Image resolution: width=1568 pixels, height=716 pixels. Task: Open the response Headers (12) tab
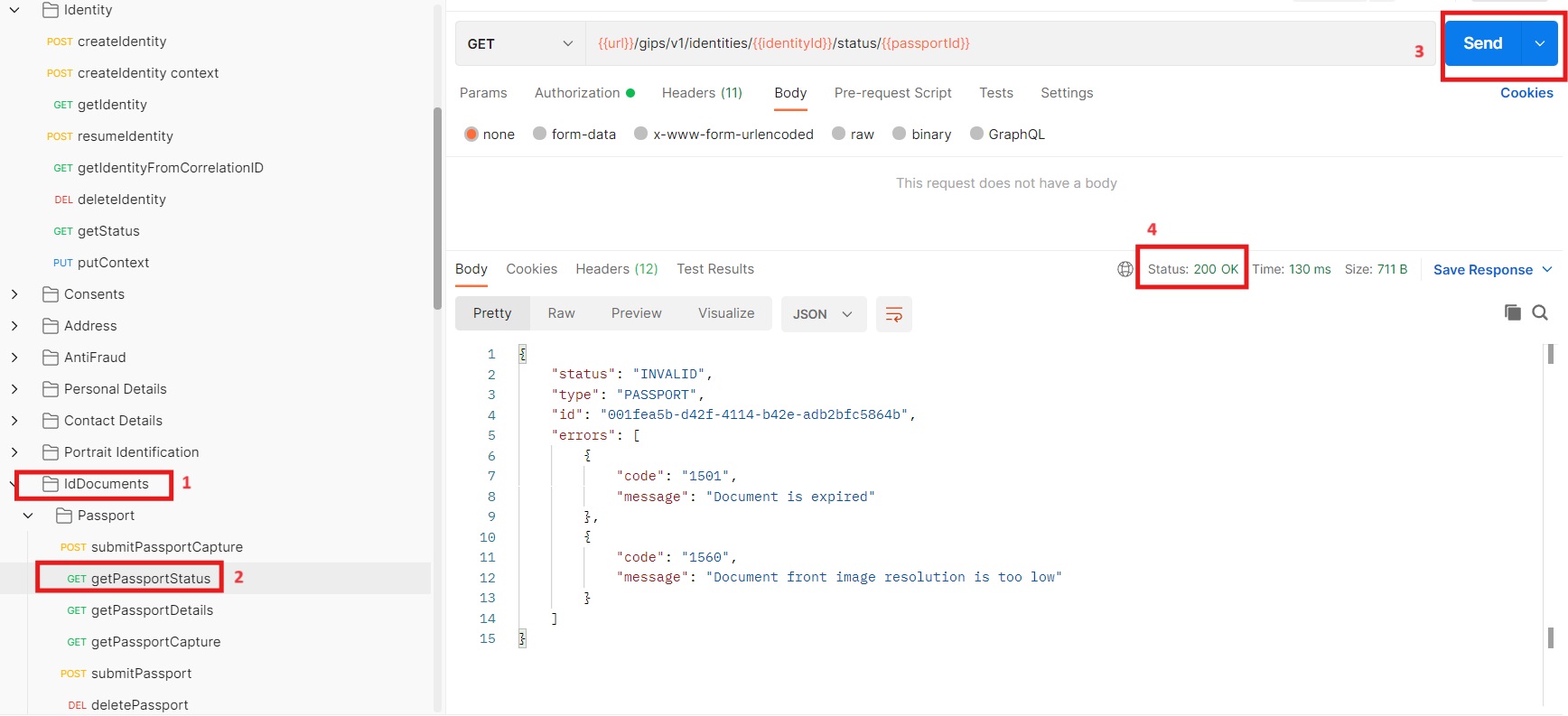click(x=617, y=269)
